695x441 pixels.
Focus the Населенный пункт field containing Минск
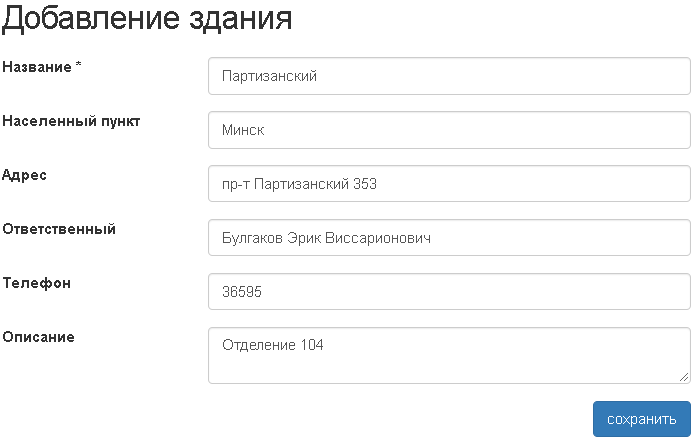[449, 130]
